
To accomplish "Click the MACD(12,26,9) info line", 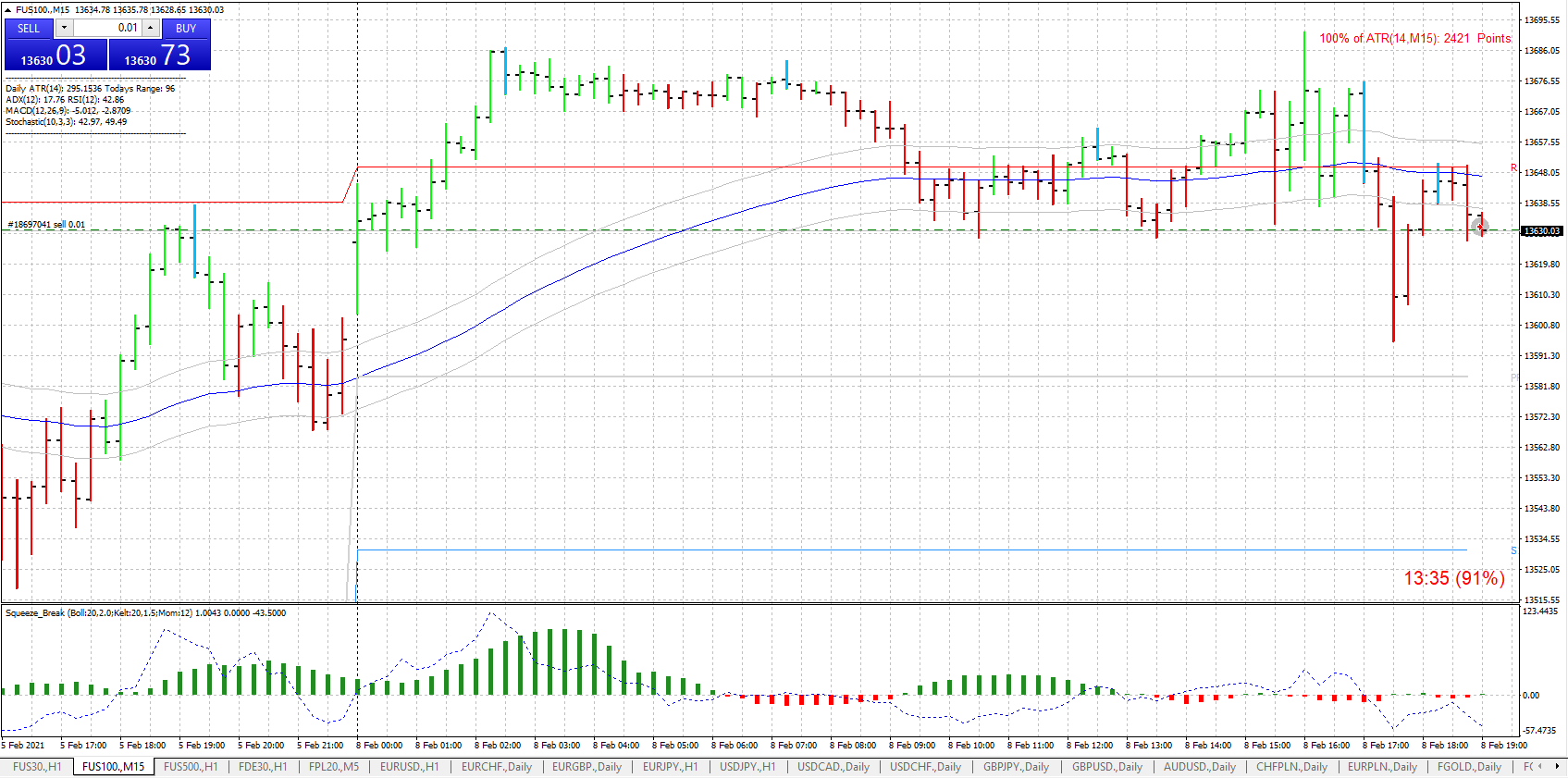I will [x=68, y=111].
